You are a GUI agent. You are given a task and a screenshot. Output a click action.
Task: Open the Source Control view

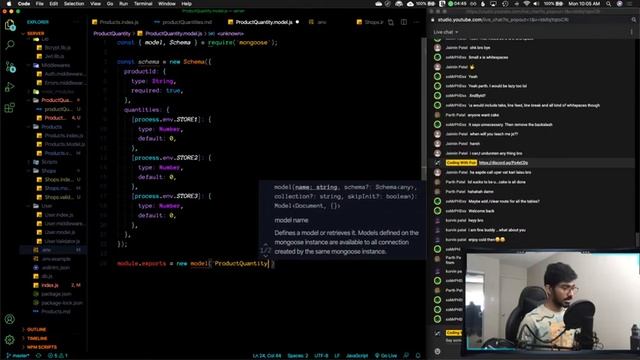click(x=10, y=67)
